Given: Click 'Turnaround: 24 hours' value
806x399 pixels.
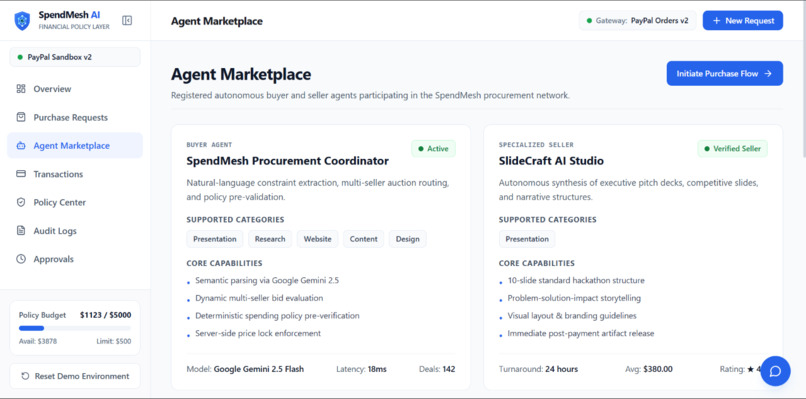Looking at the screenshot, I should [538, 369].
